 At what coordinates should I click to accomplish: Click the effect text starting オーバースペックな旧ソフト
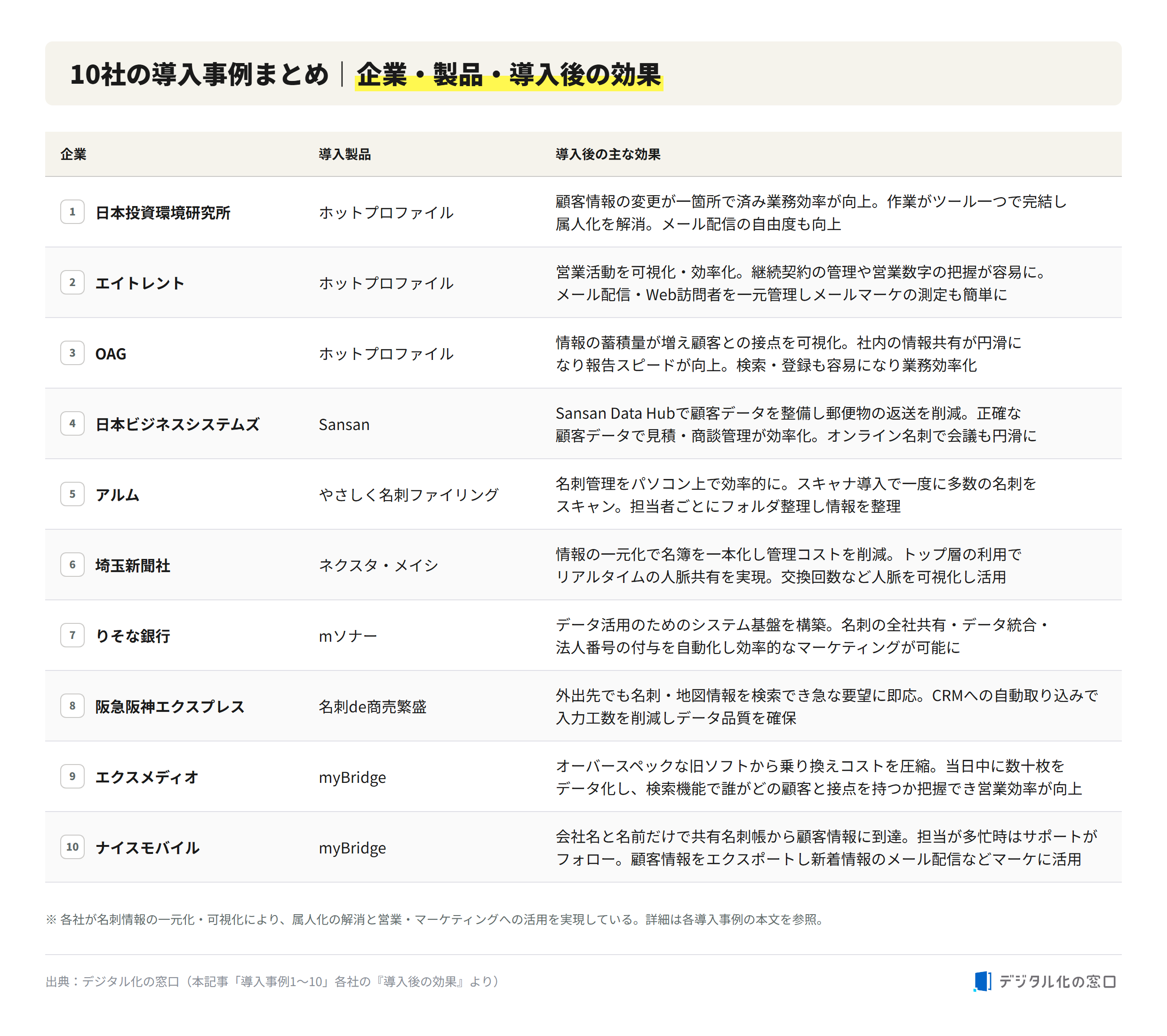(819, 777)
